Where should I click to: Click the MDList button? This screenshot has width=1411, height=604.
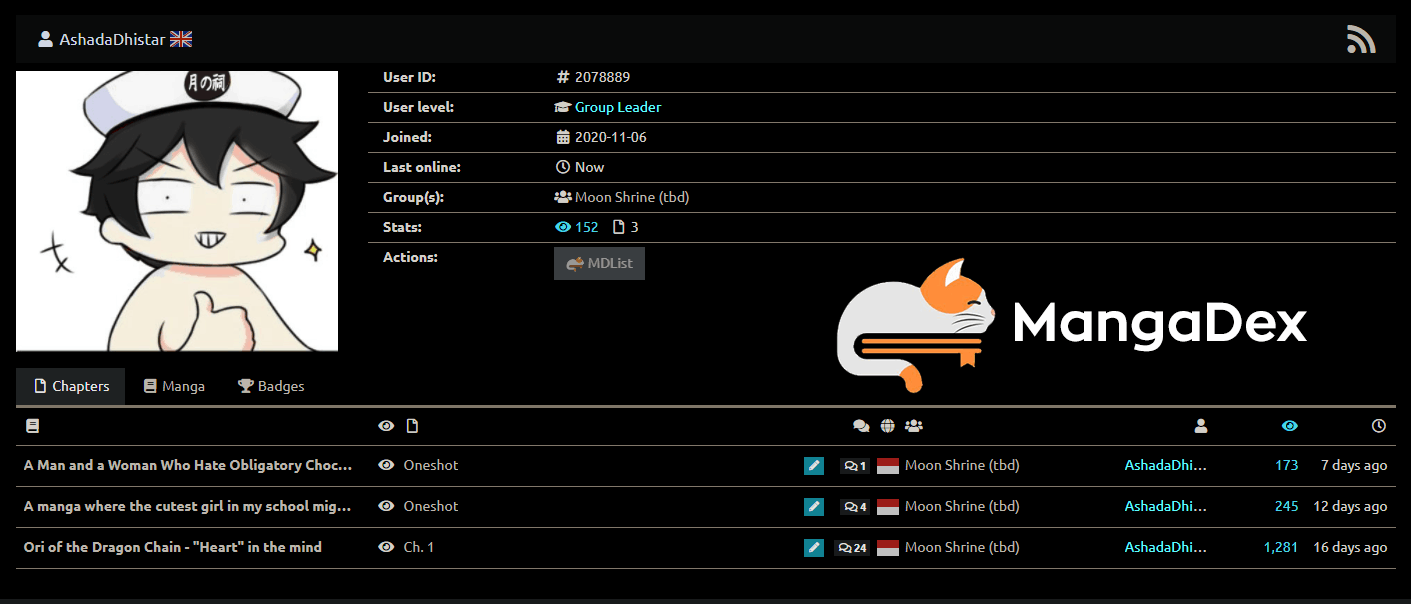(x=599, y=264)
